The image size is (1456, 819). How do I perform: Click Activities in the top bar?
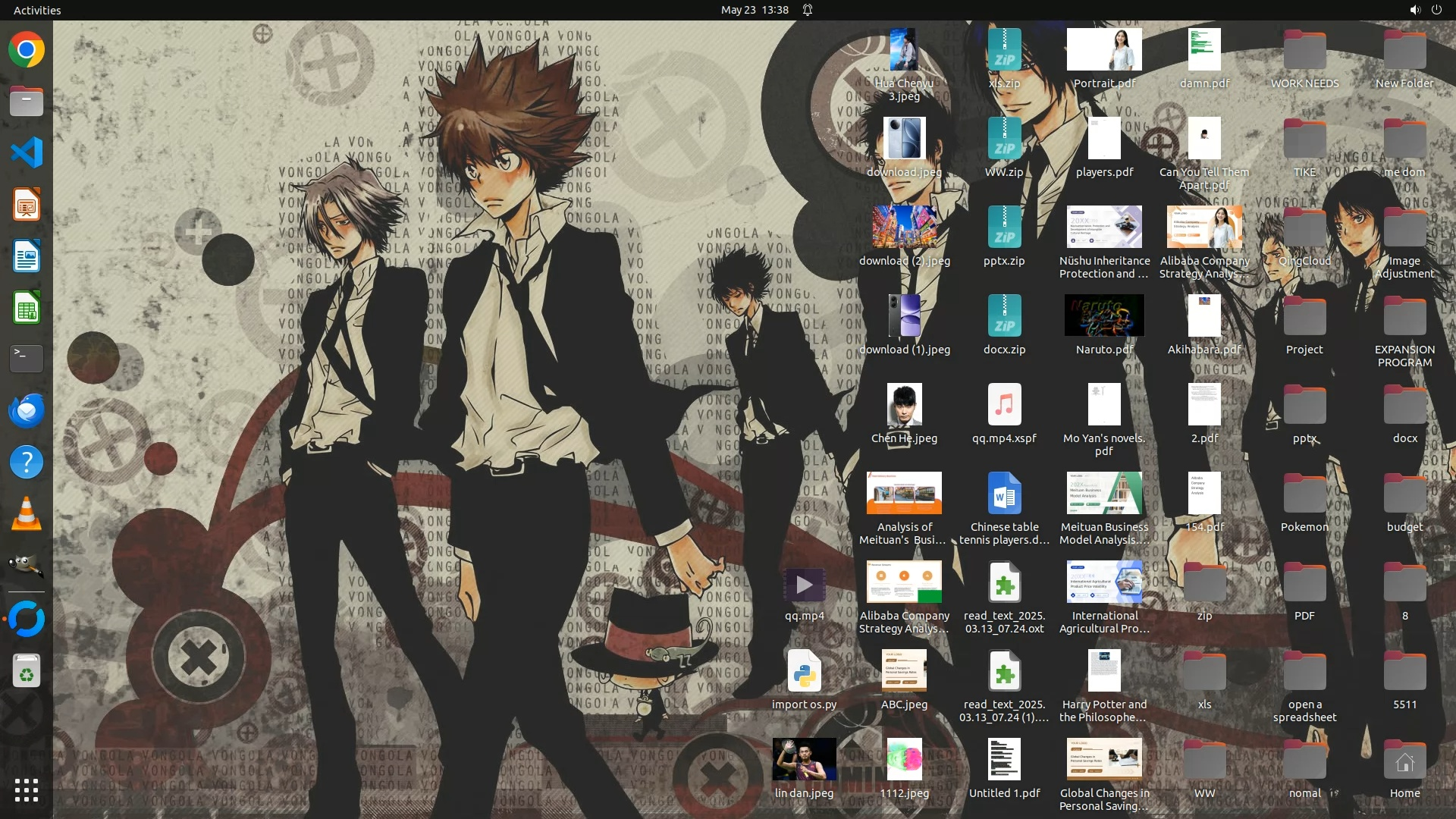37,10
